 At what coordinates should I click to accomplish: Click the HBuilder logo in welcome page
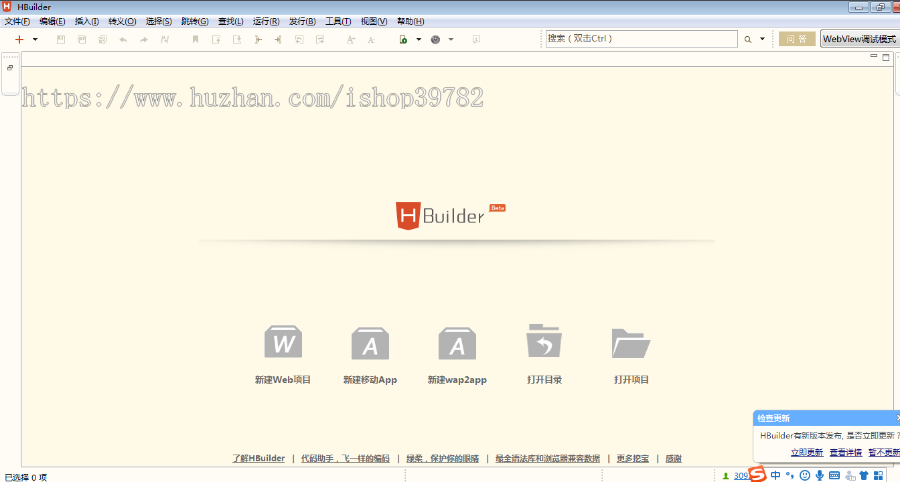coord(451,216)
